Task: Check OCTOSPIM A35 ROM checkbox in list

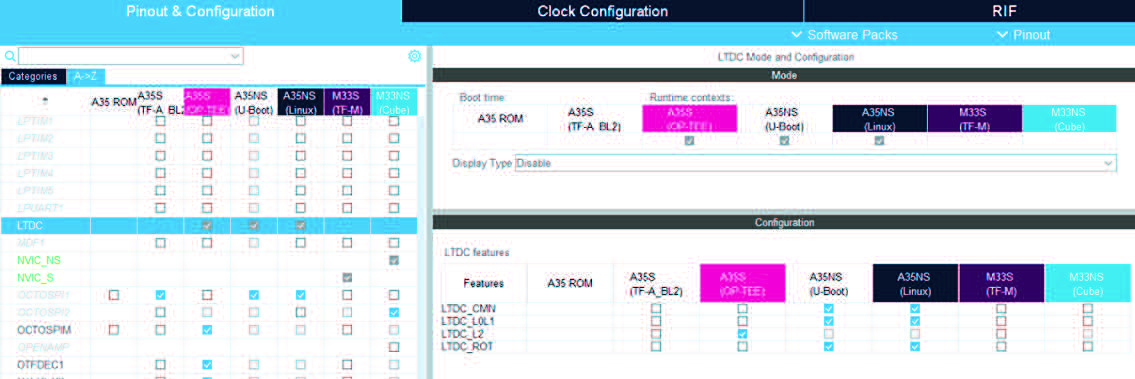Action: (x=114, y=330)
